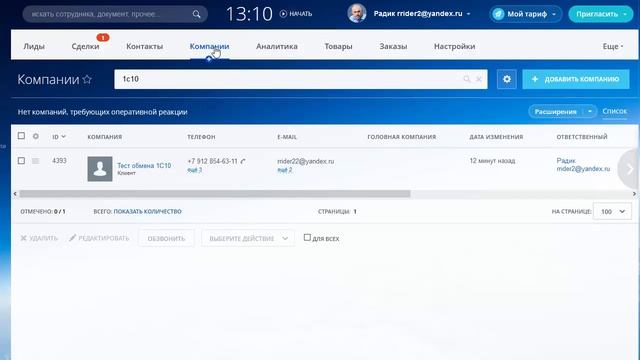The height and width of the screenshot is (360, 640).
Task: Click the search magnifier in company filter
Action: (x=467, y=79)
